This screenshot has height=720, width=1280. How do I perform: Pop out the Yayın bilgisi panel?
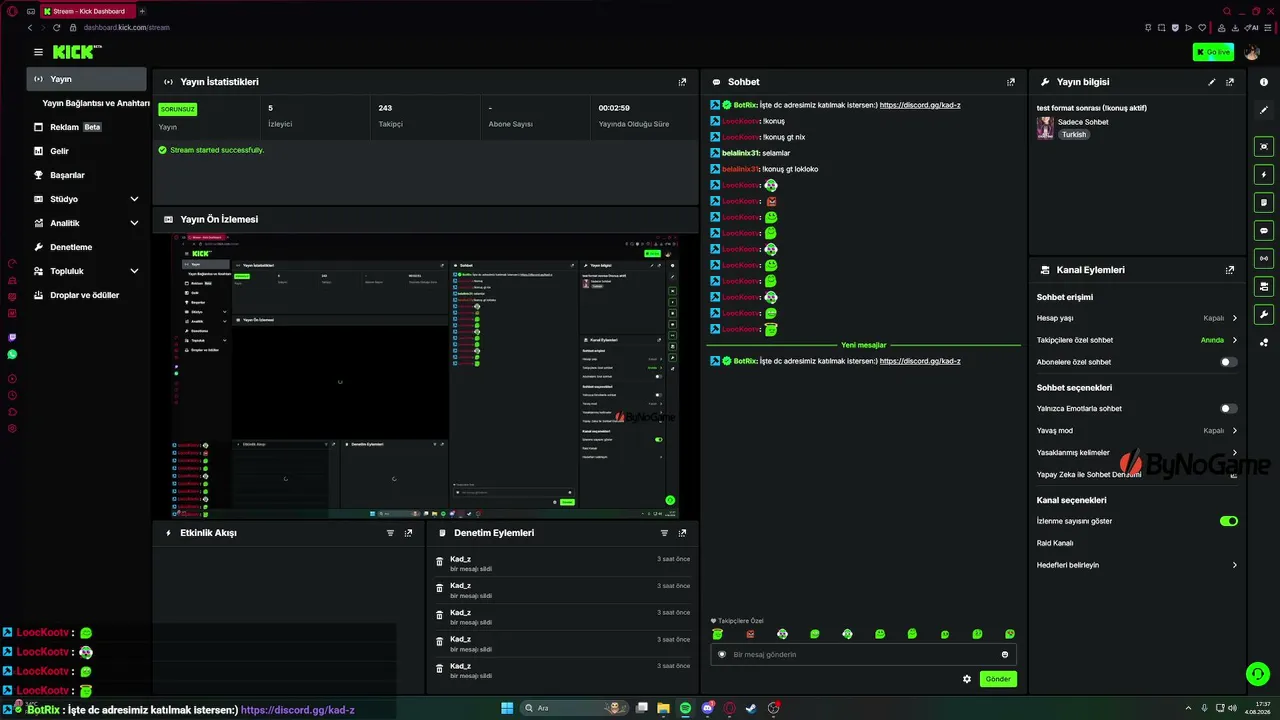tap(1230, 82)
